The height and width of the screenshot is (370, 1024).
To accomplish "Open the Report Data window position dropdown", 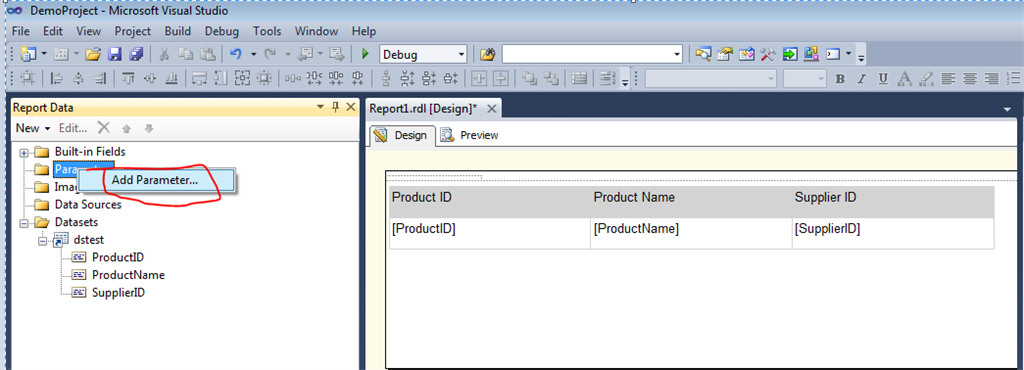I will tap(320, 107).
